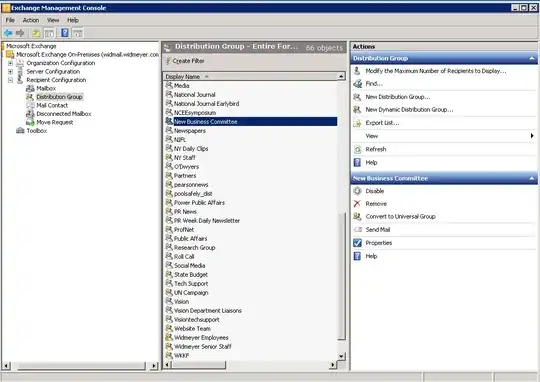Open the View submenu arrow

532,136
